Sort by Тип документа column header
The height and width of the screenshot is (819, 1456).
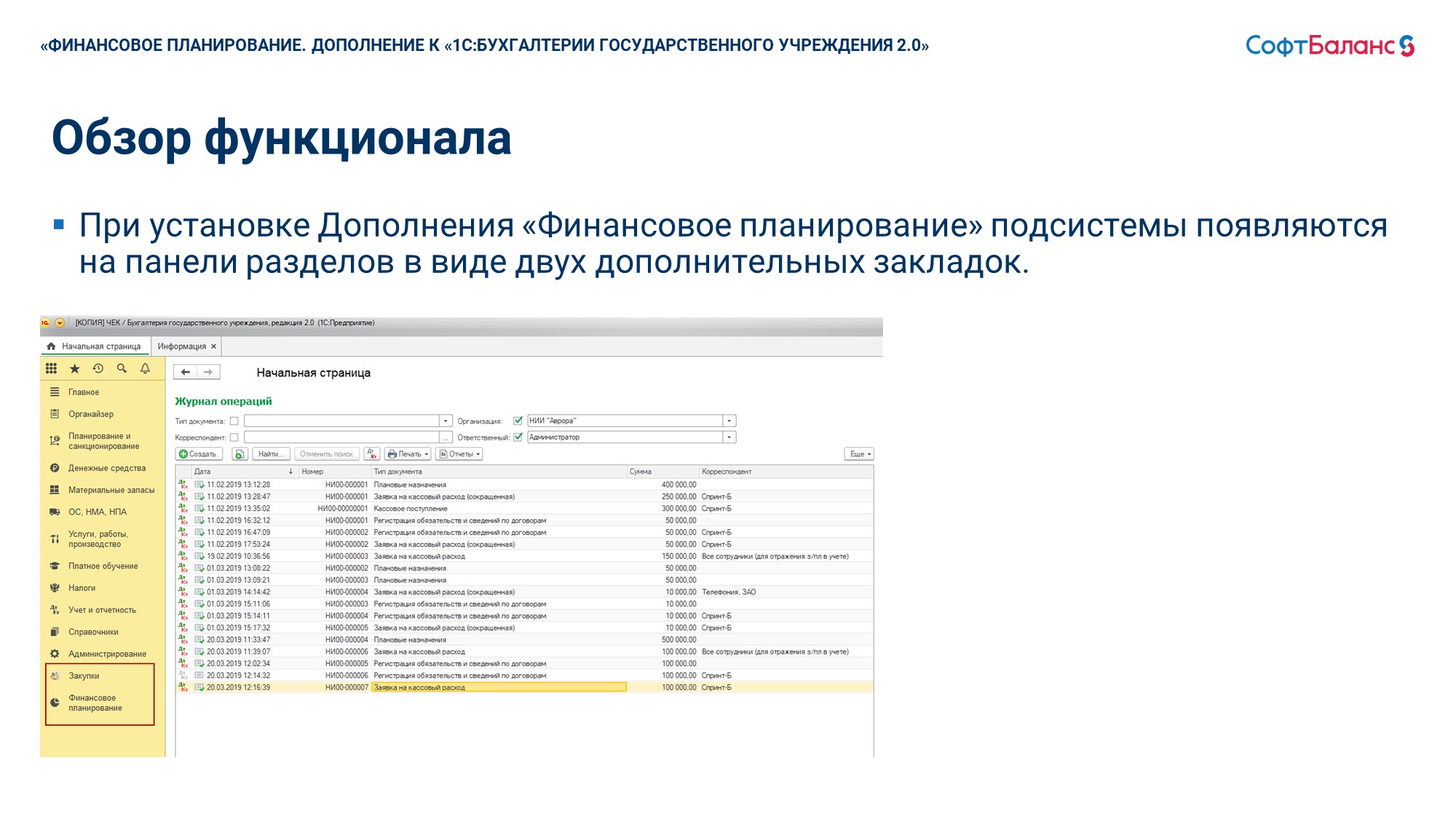coord(499,472)
